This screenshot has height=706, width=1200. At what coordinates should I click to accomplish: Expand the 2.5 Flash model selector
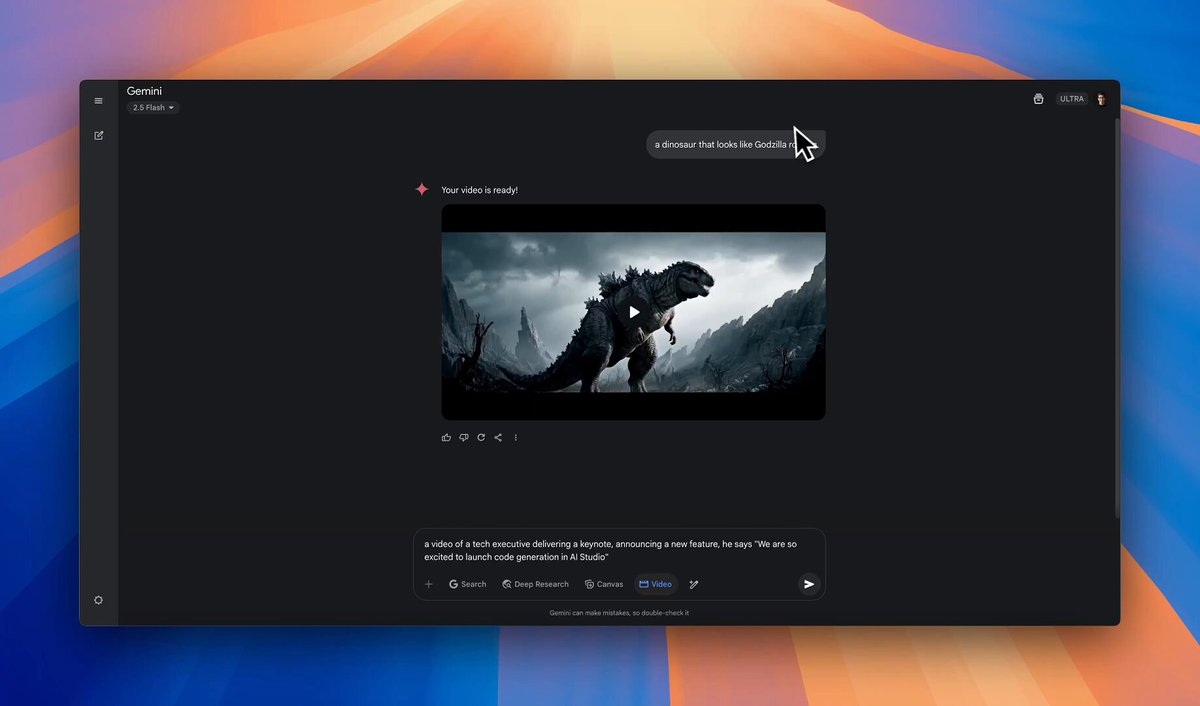153,108
